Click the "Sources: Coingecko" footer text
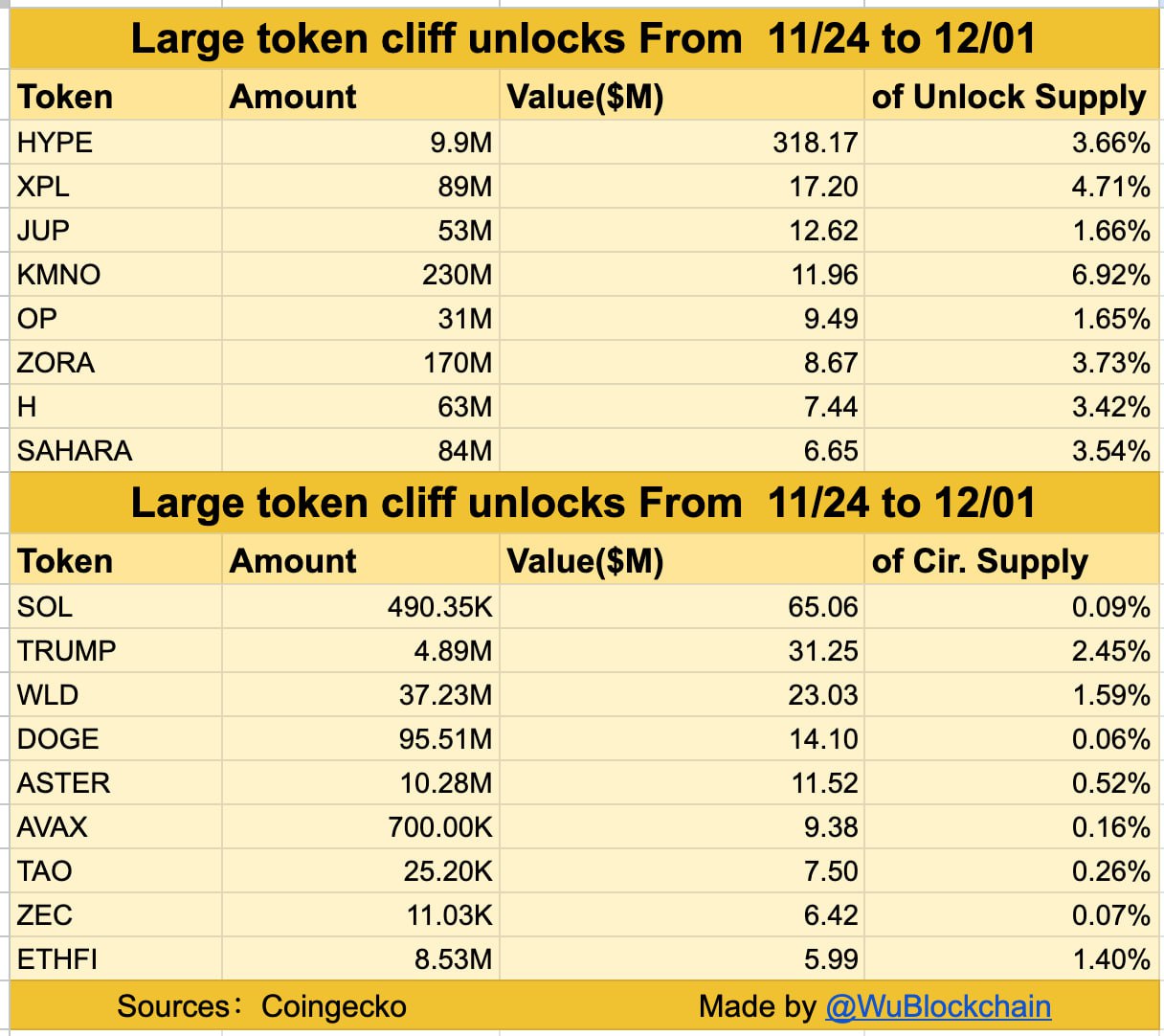1164x1036 pixels. pyautogui.click(x=261, y=1006)
